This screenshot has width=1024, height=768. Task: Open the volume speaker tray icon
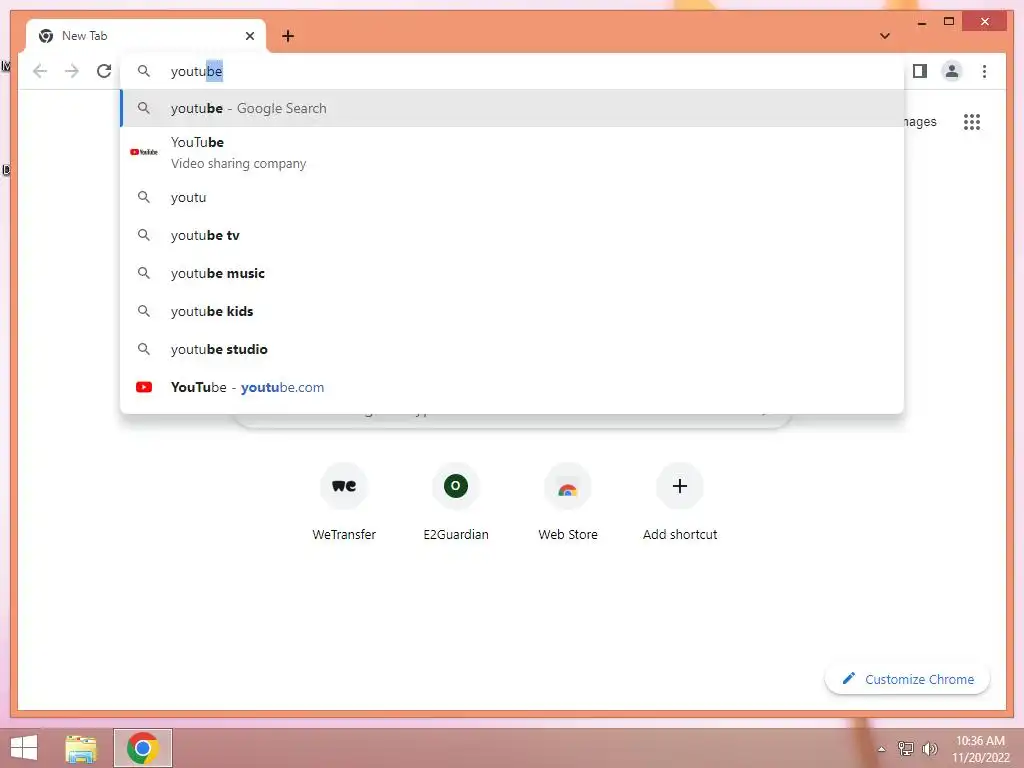point(930,748)
